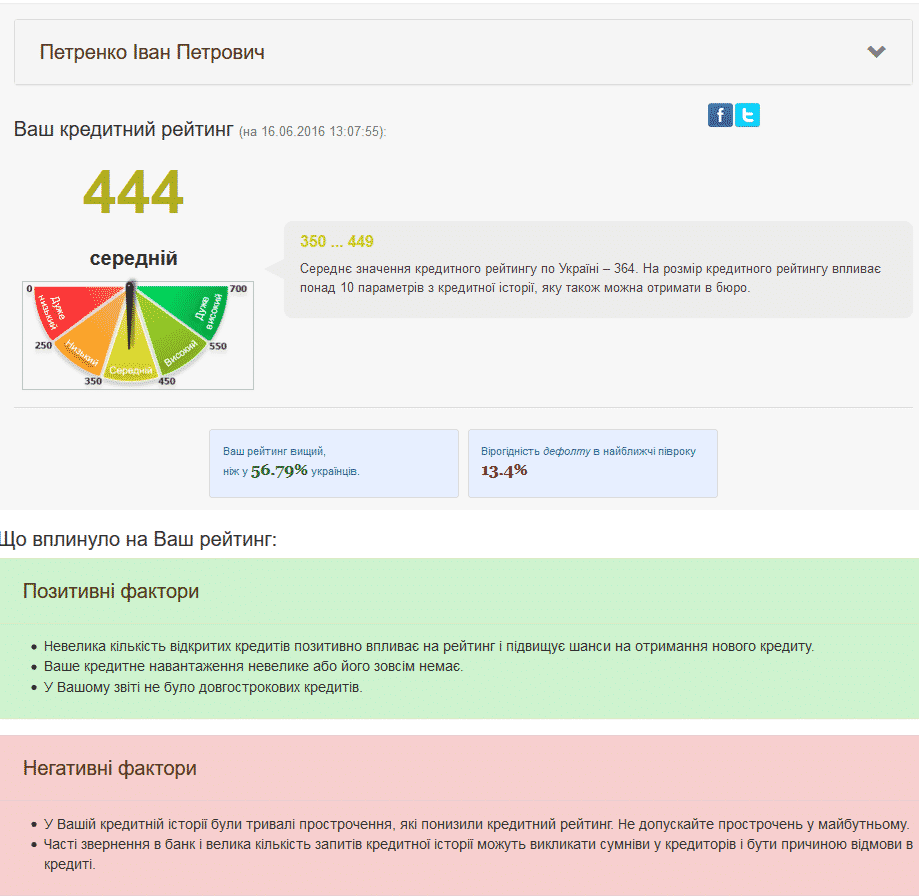
Task: Share rating on Facebook
Action: pos(720,115)
